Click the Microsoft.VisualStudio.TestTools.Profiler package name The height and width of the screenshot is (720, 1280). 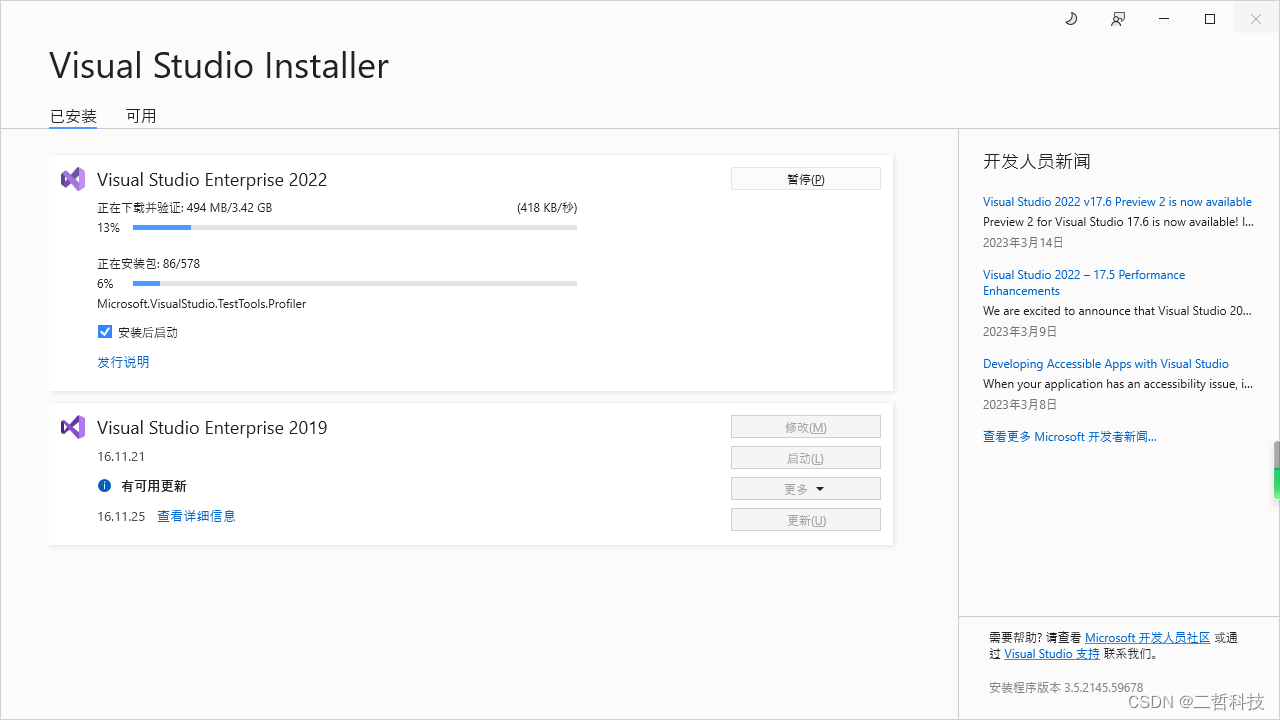(201, 304)
